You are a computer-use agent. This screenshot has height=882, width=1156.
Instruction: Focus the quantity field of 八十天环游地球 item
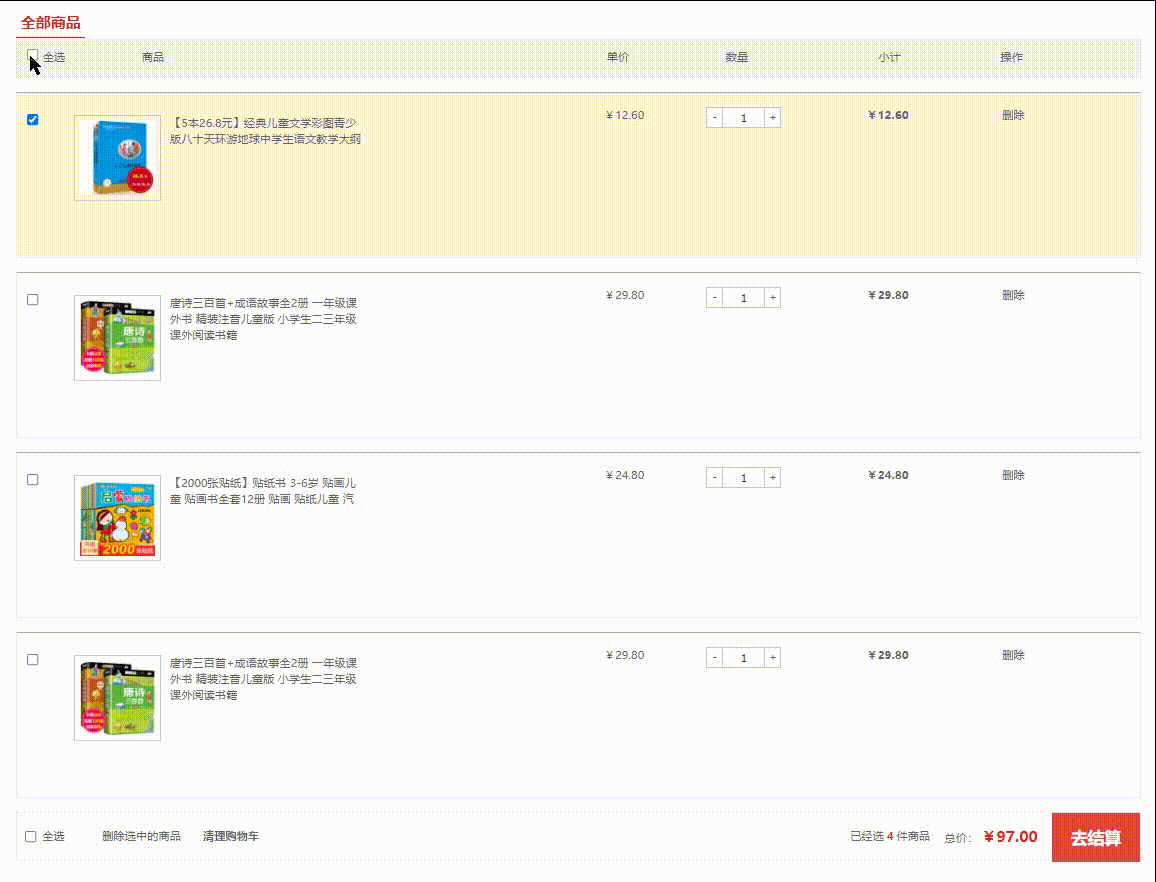[x=743, y=118]
